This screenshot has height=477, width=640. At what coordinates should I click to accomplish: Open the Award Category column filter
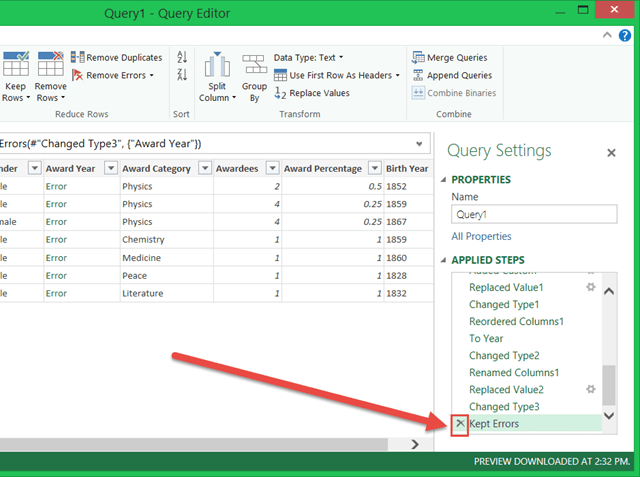pos(203,168)
